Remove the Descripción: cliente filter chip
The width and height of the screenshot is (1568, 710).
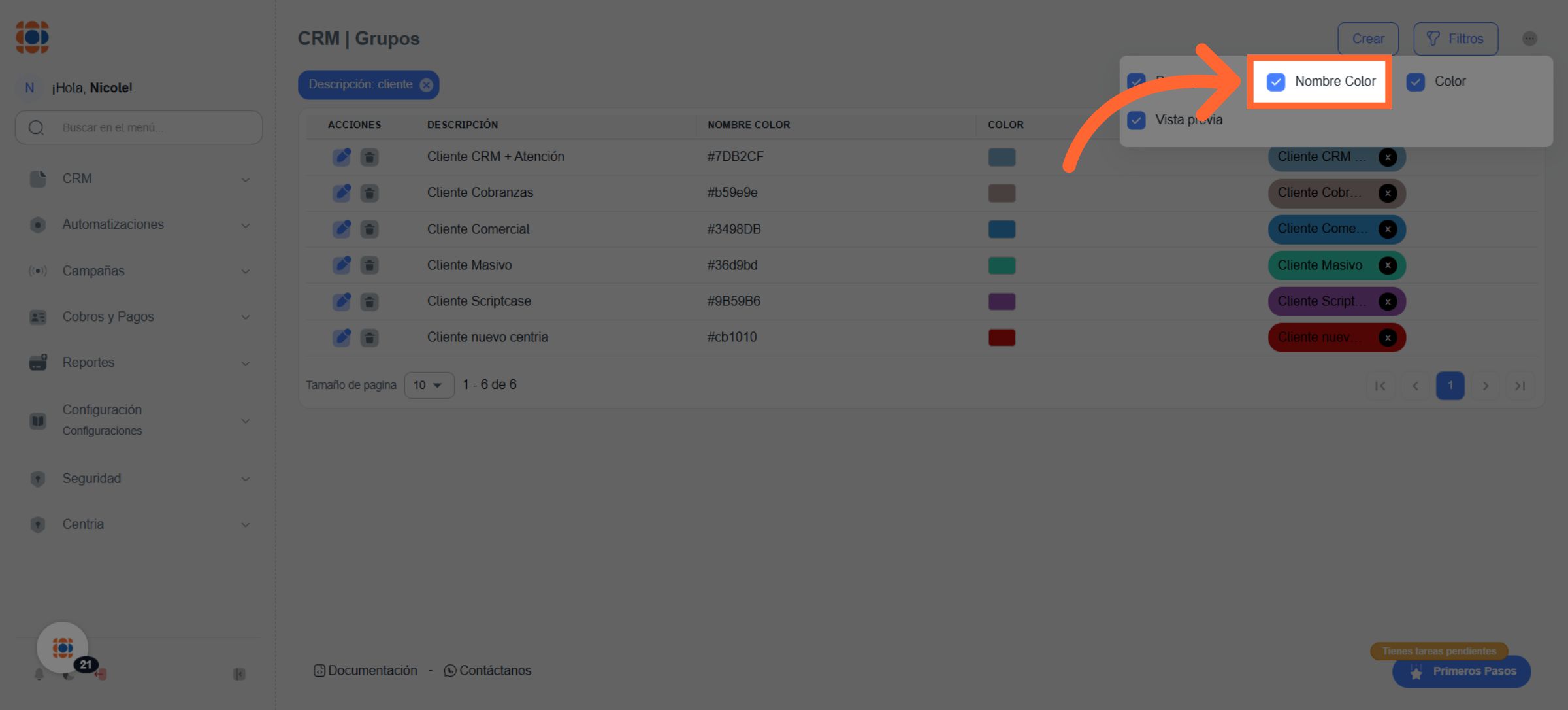pos(426,85)
